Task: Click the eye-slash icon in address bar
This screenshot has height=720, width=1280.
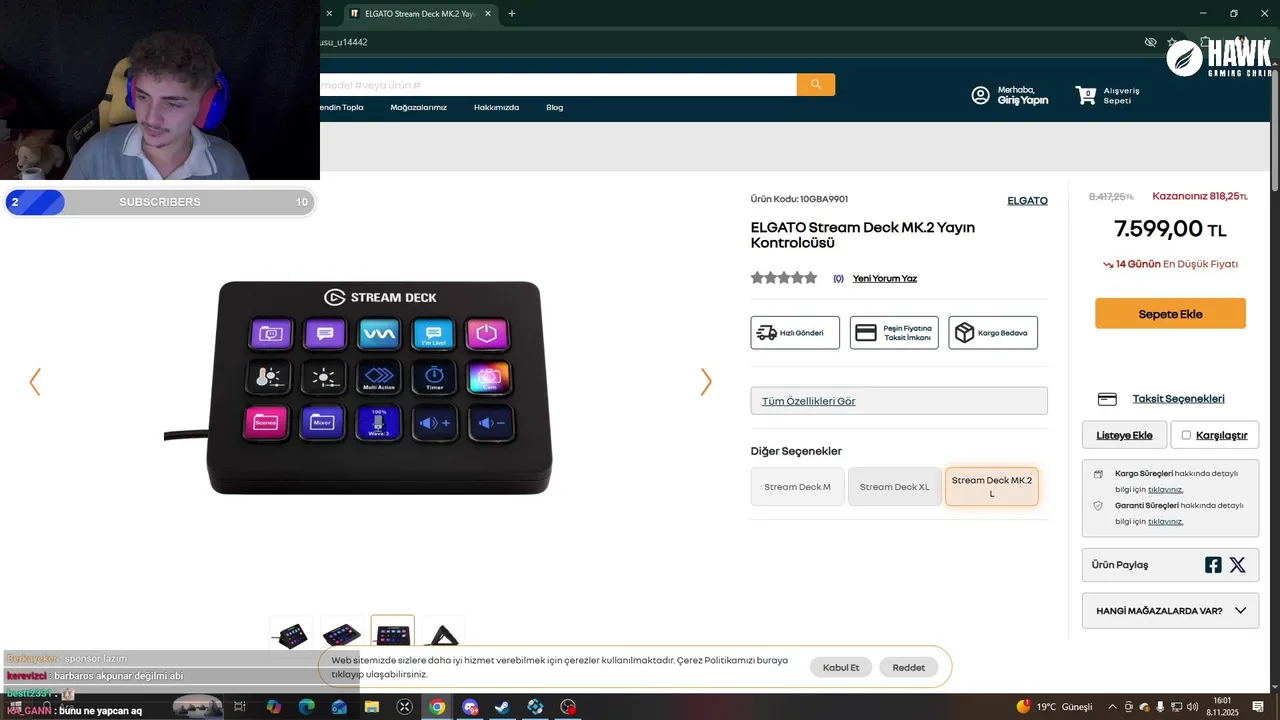Action: (1150, 42)
